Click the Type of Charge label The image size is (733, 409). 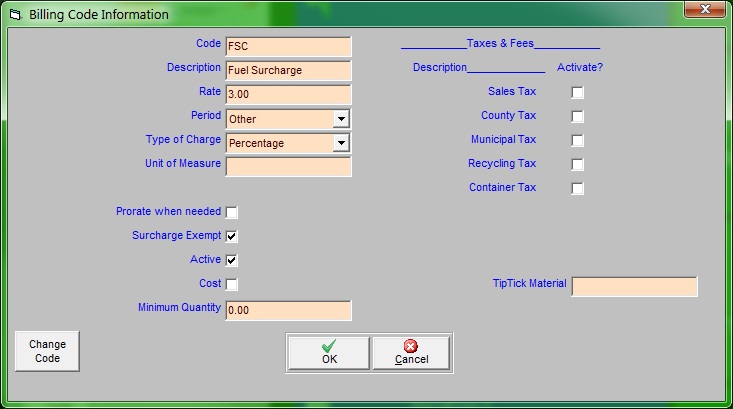(x=183, y=139)
